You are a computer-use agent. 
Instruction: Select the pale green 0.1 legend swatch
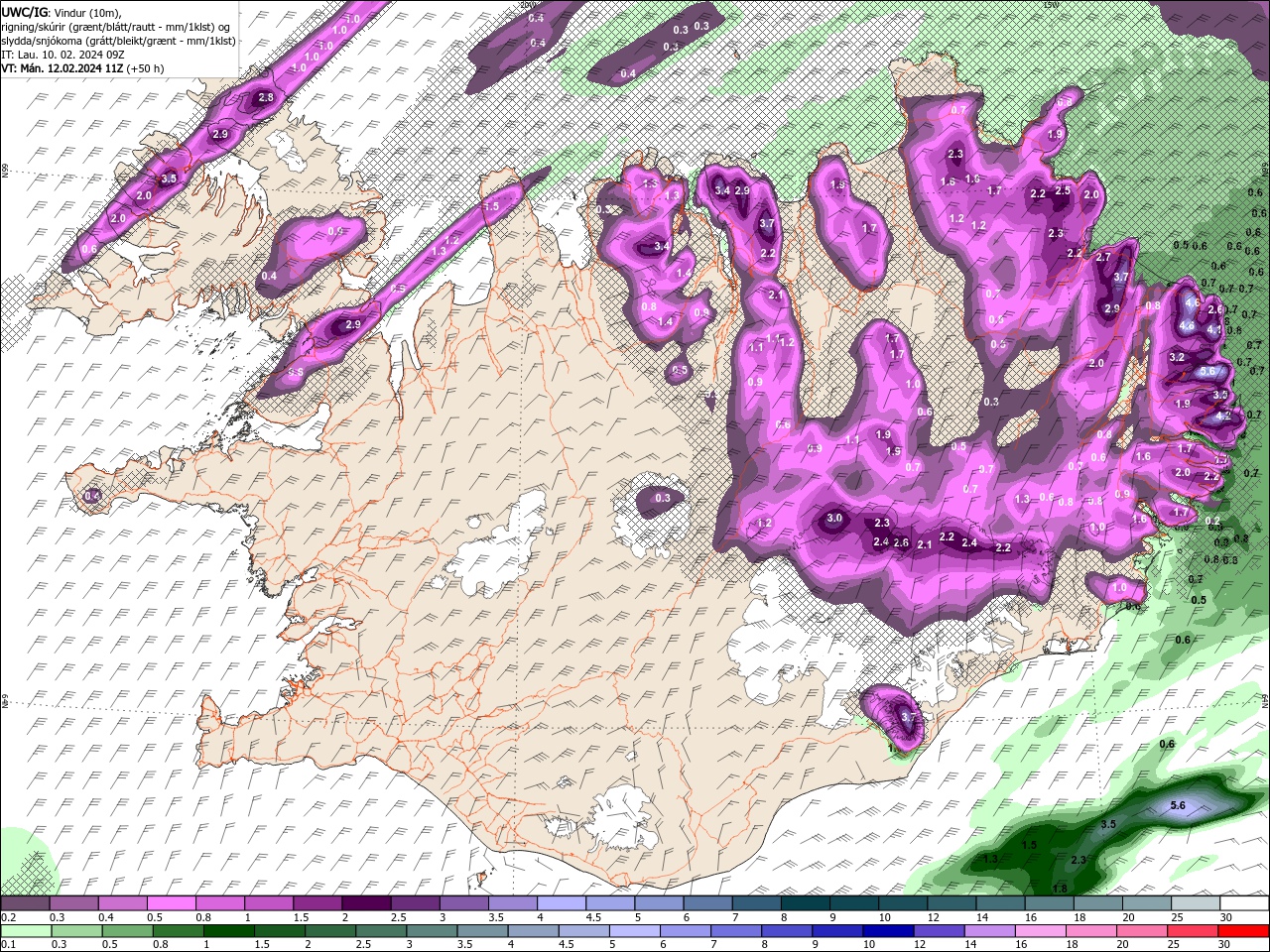(x=25, y=931)
